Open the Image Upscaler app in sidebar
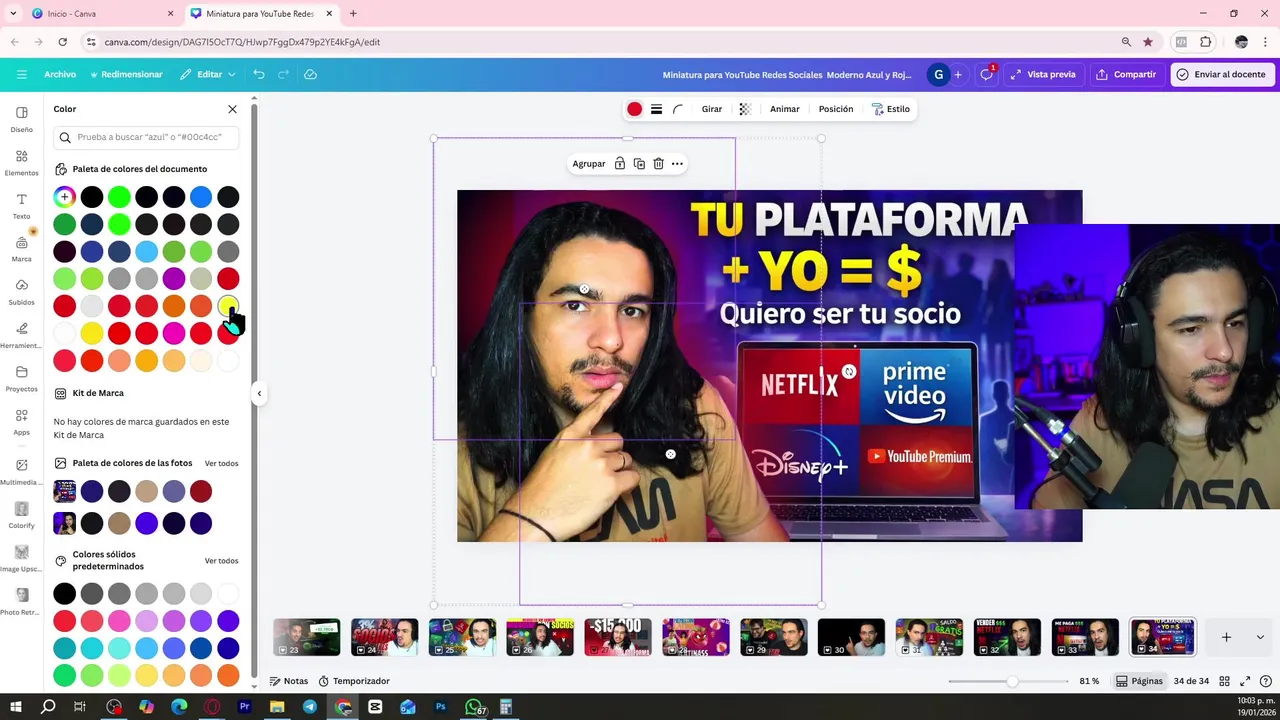Image resolution: width=1280 pixels, height=720 pixels. [x=21, y=558]
